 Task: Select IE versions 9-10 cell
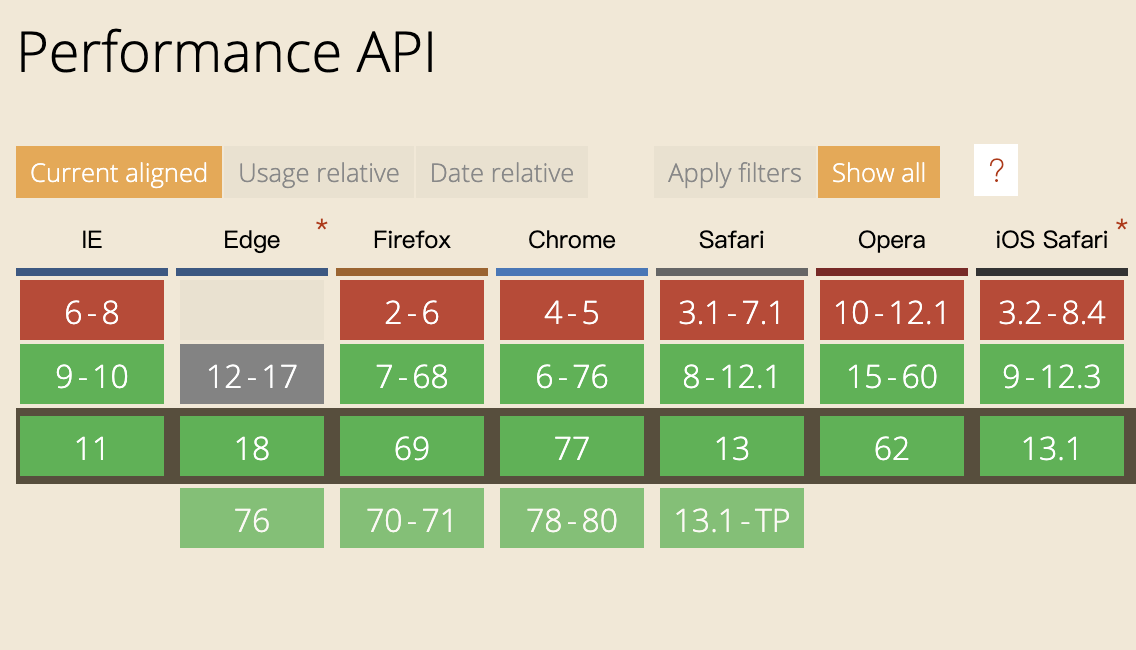pos(92,374)
